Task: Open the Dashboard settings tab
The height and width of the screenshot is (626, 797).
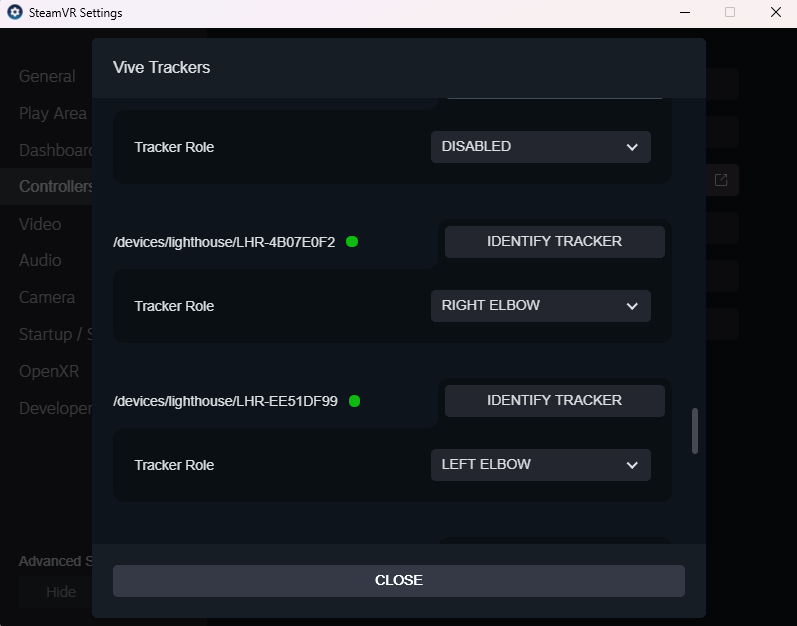Action: point(55,150)
